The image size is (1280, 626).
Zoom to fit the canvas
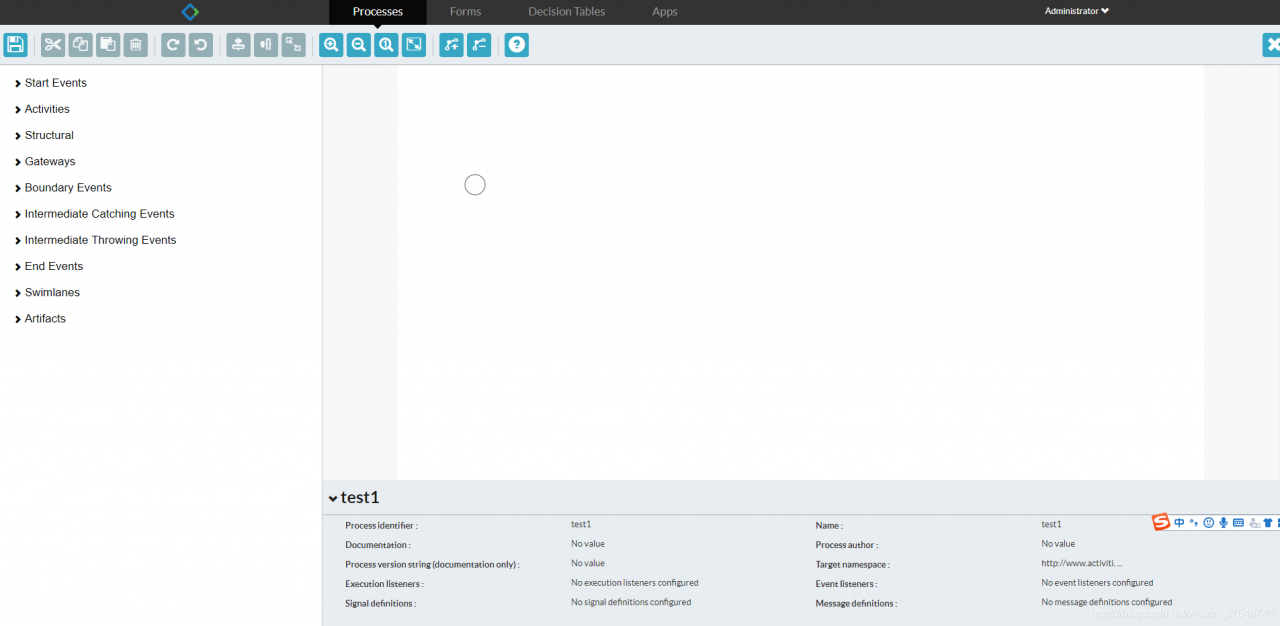pos(414,45)
